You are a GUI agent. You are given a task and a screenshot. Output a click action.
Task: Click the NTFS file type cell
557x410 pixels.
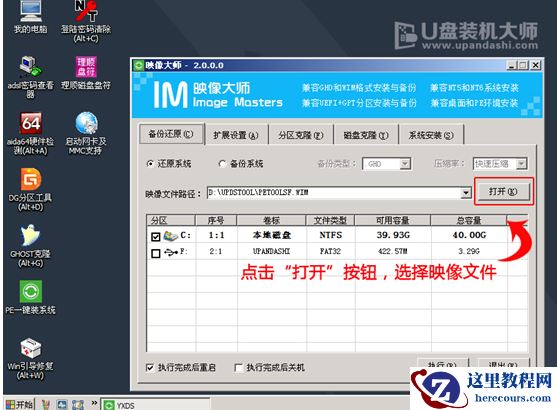331,235
